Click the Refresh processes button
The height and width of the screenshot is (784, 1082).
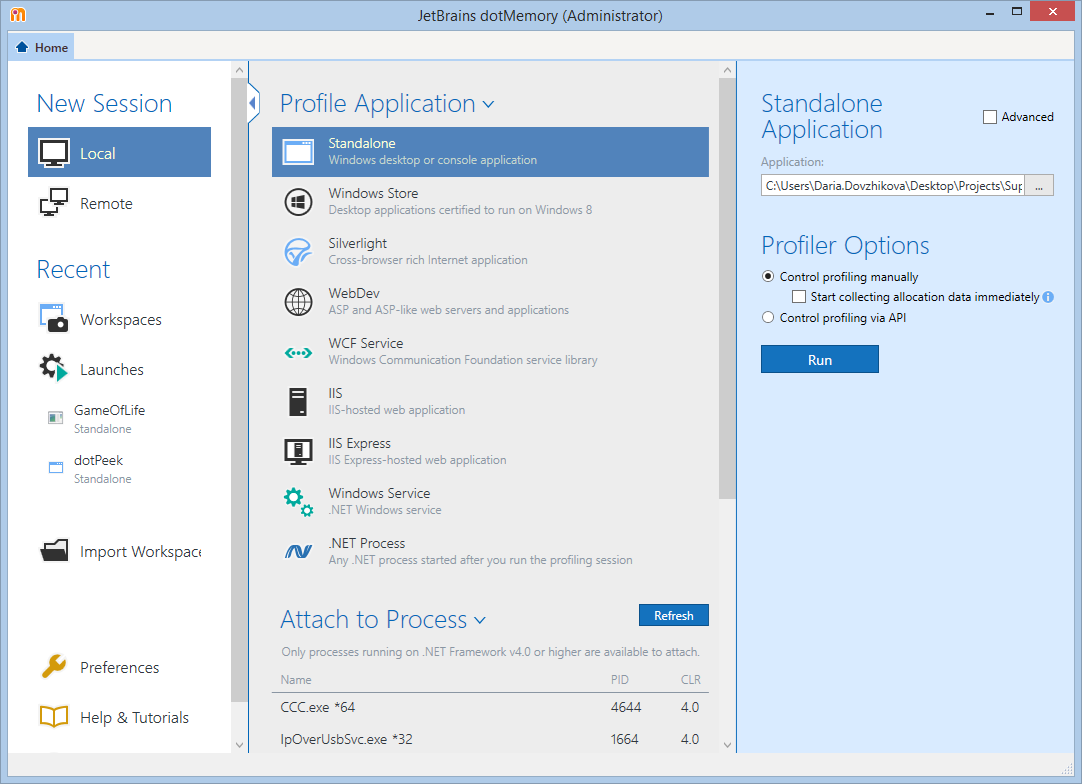point(673,615)
